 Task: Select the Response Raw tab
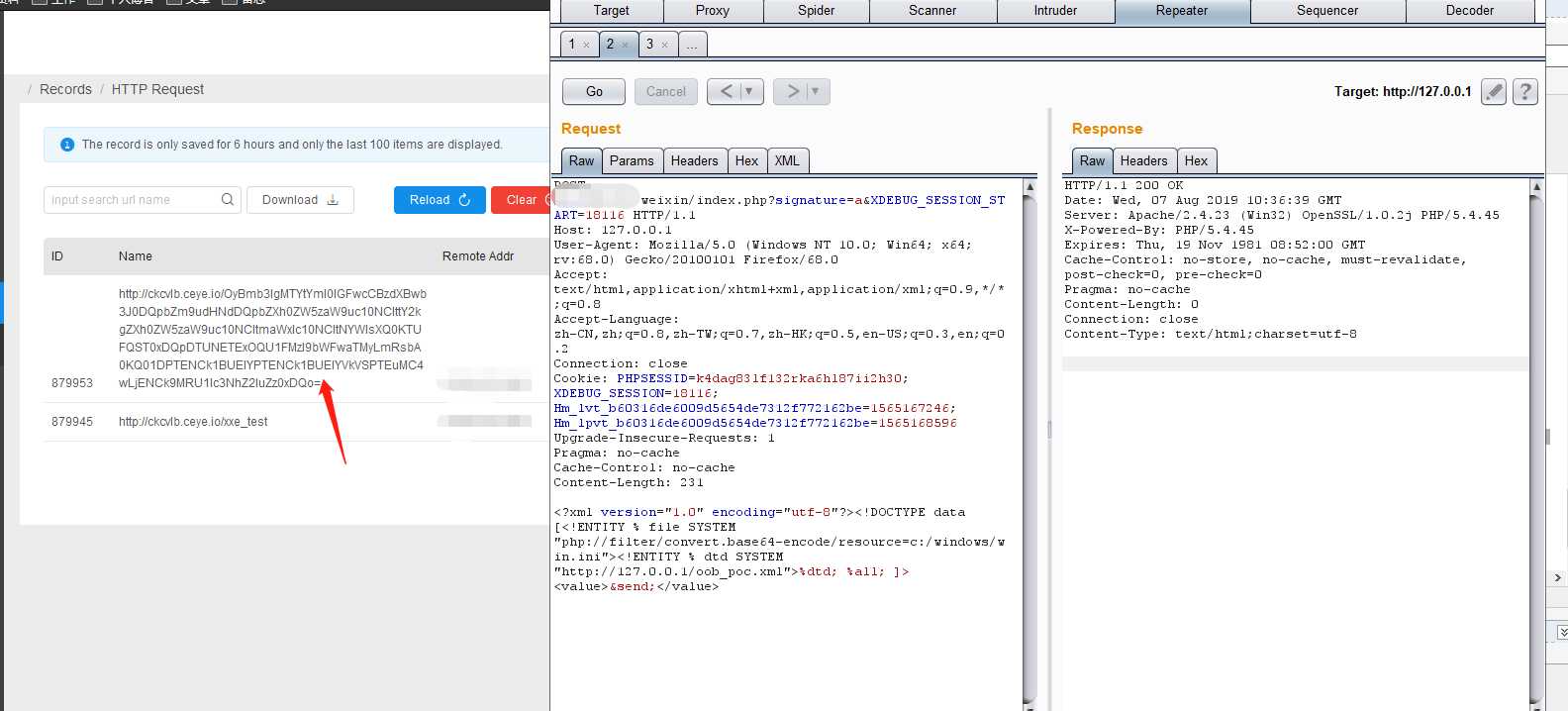tap(1092, 160)
